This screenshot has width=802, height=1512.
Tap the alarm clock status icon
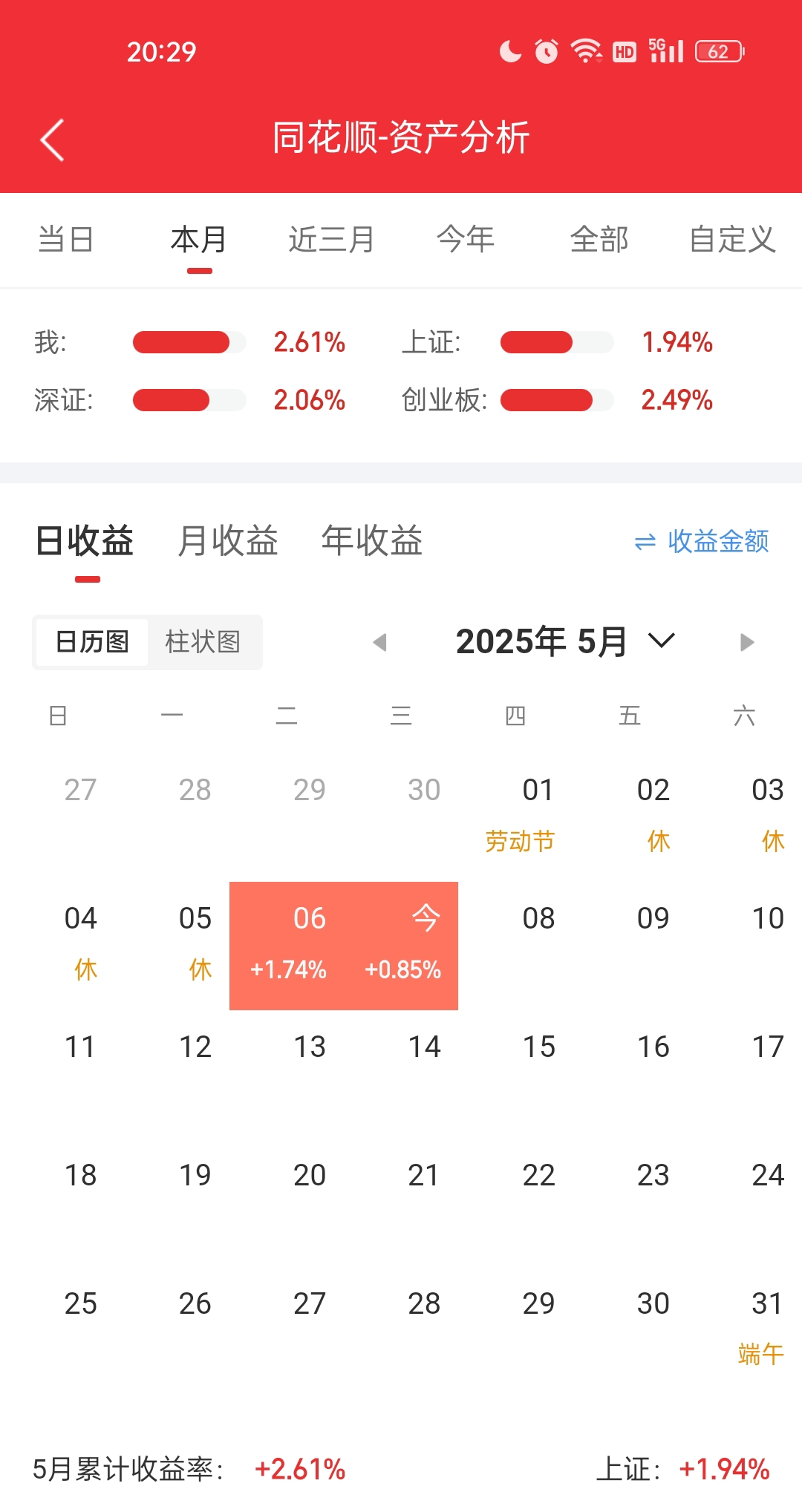tap(547, 50)
